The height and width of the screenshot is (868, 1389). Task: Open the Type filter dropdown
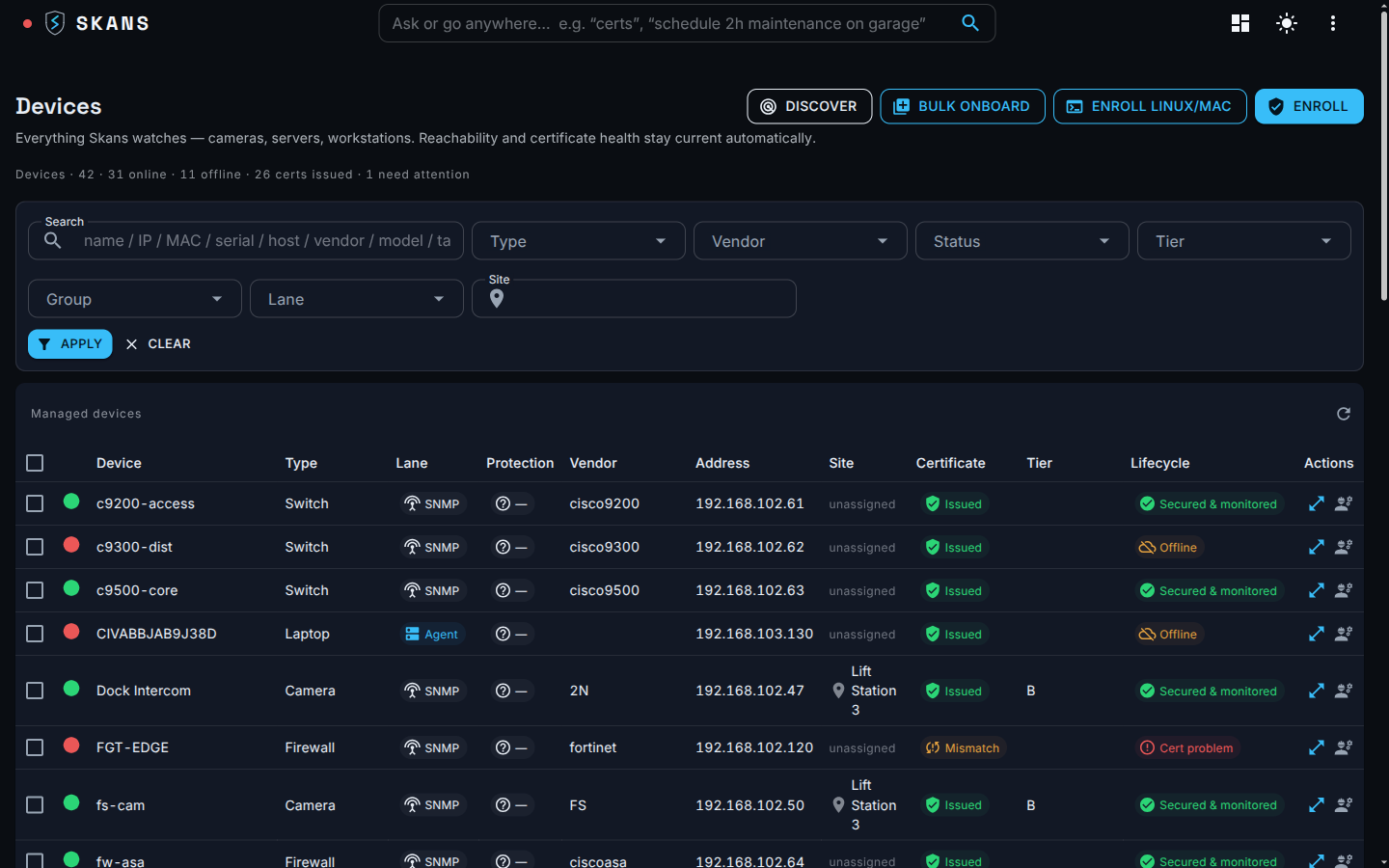(x=578, y=241)
